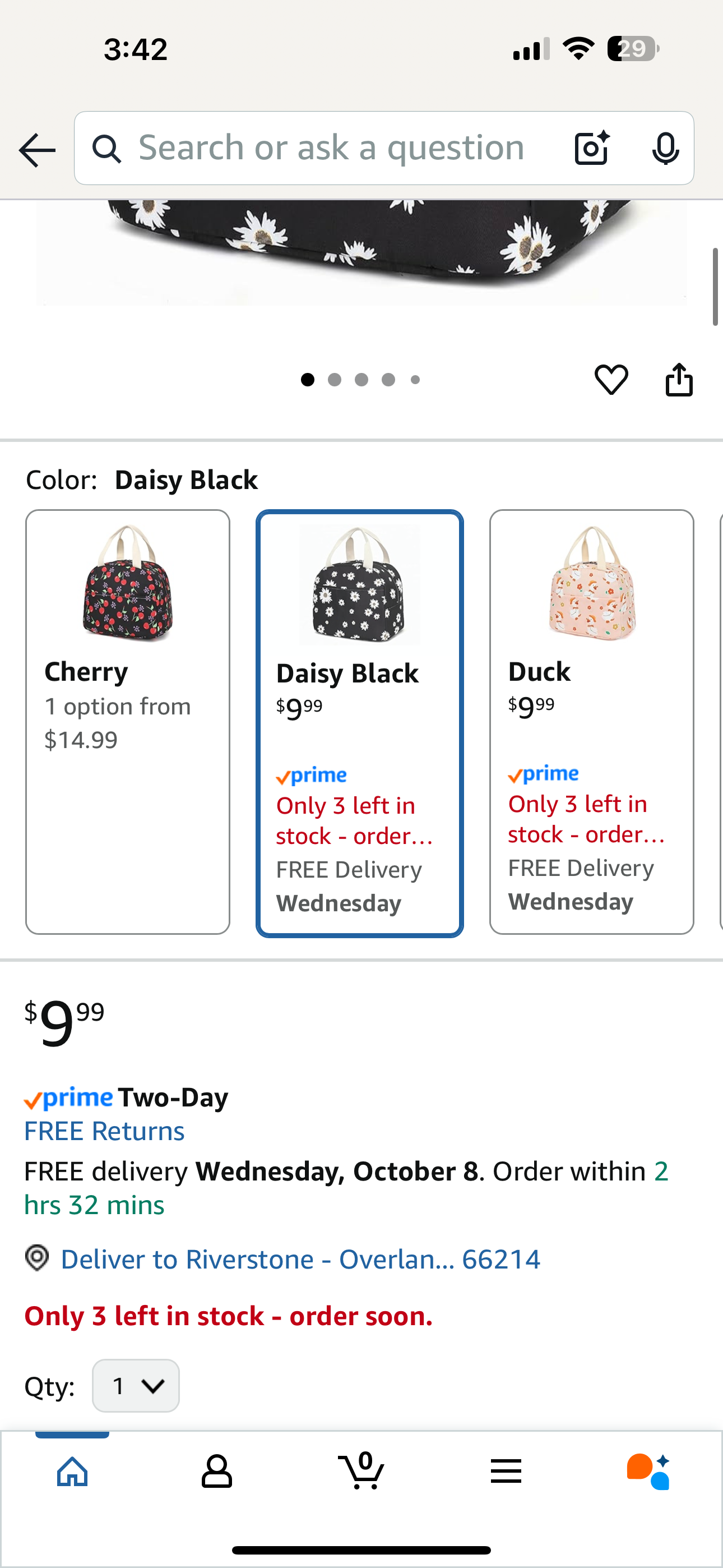The image size is (723, 1568).
Task: Tap the back arrow icon
Action: (x=37, y=149)
